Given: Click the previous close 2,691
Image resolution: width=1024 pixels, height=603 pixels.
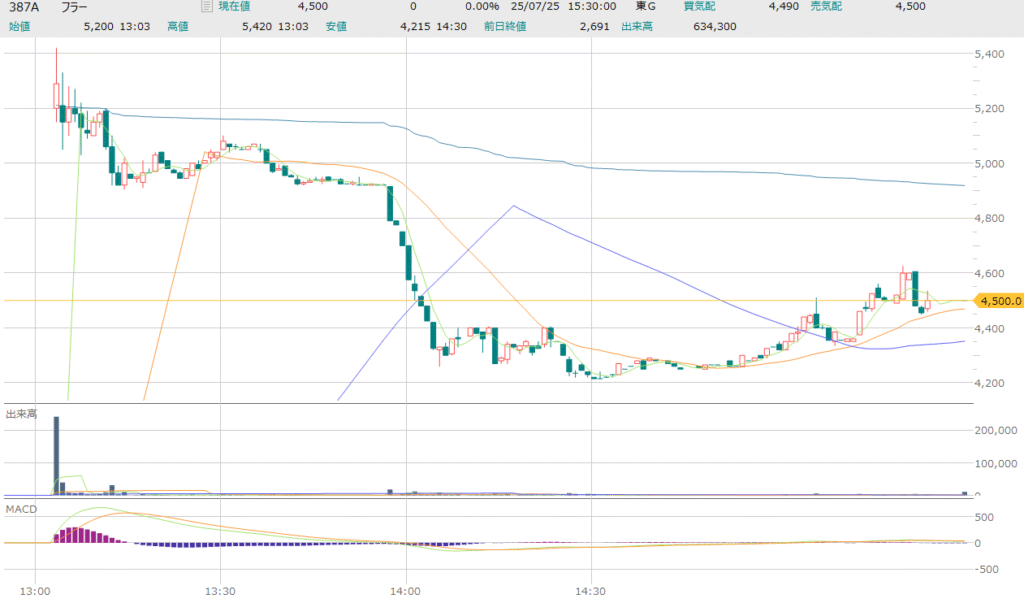Looking at the screenshot, I should (x=594, y=27).
